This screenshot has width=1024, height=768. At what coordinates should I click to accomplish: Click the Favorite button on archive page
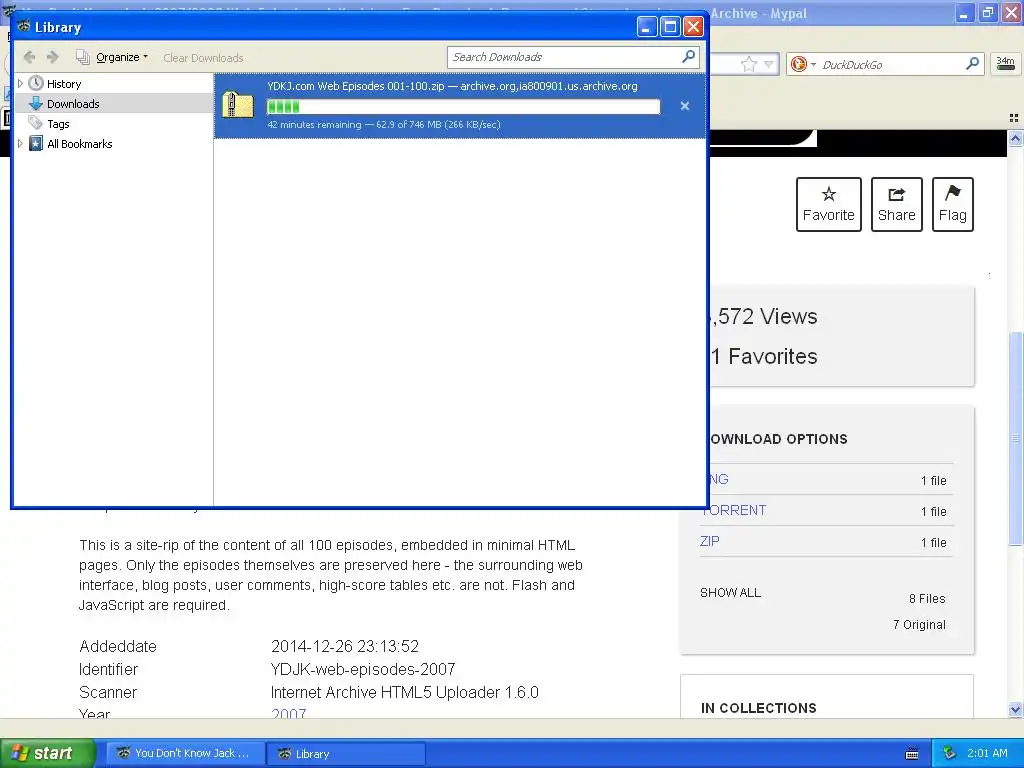829,204
